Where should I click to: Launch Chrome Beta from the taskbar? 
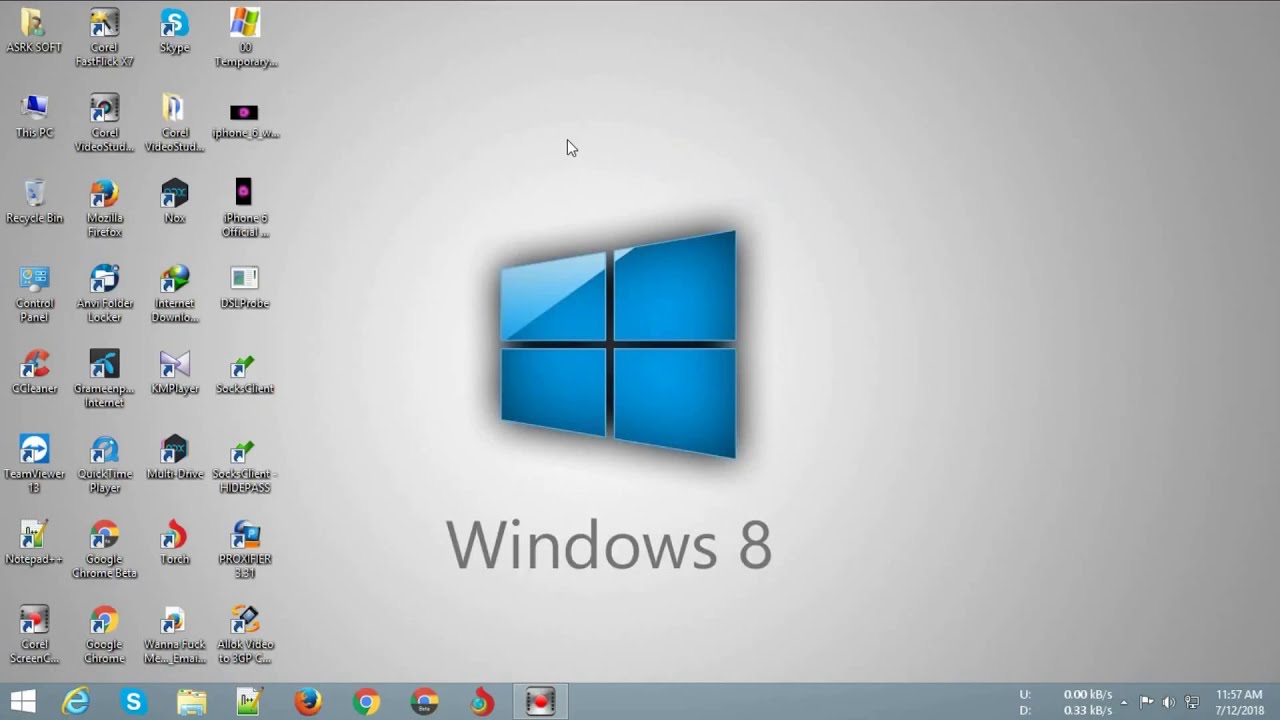click(424, 702)
